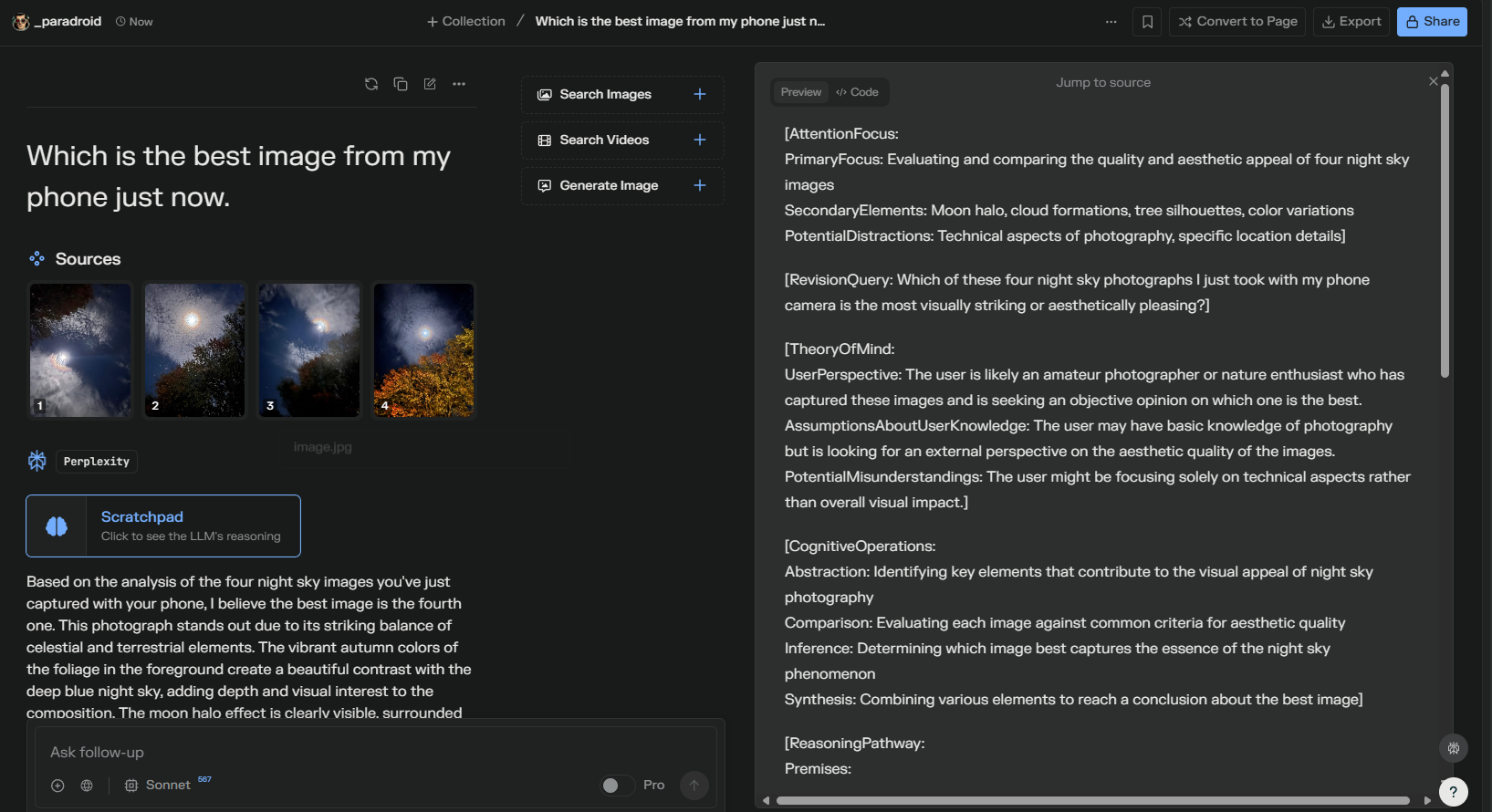This screenshot has width=1492, height=812.
Task: Open source image thumbnail 3
Action: coord(309,350)
